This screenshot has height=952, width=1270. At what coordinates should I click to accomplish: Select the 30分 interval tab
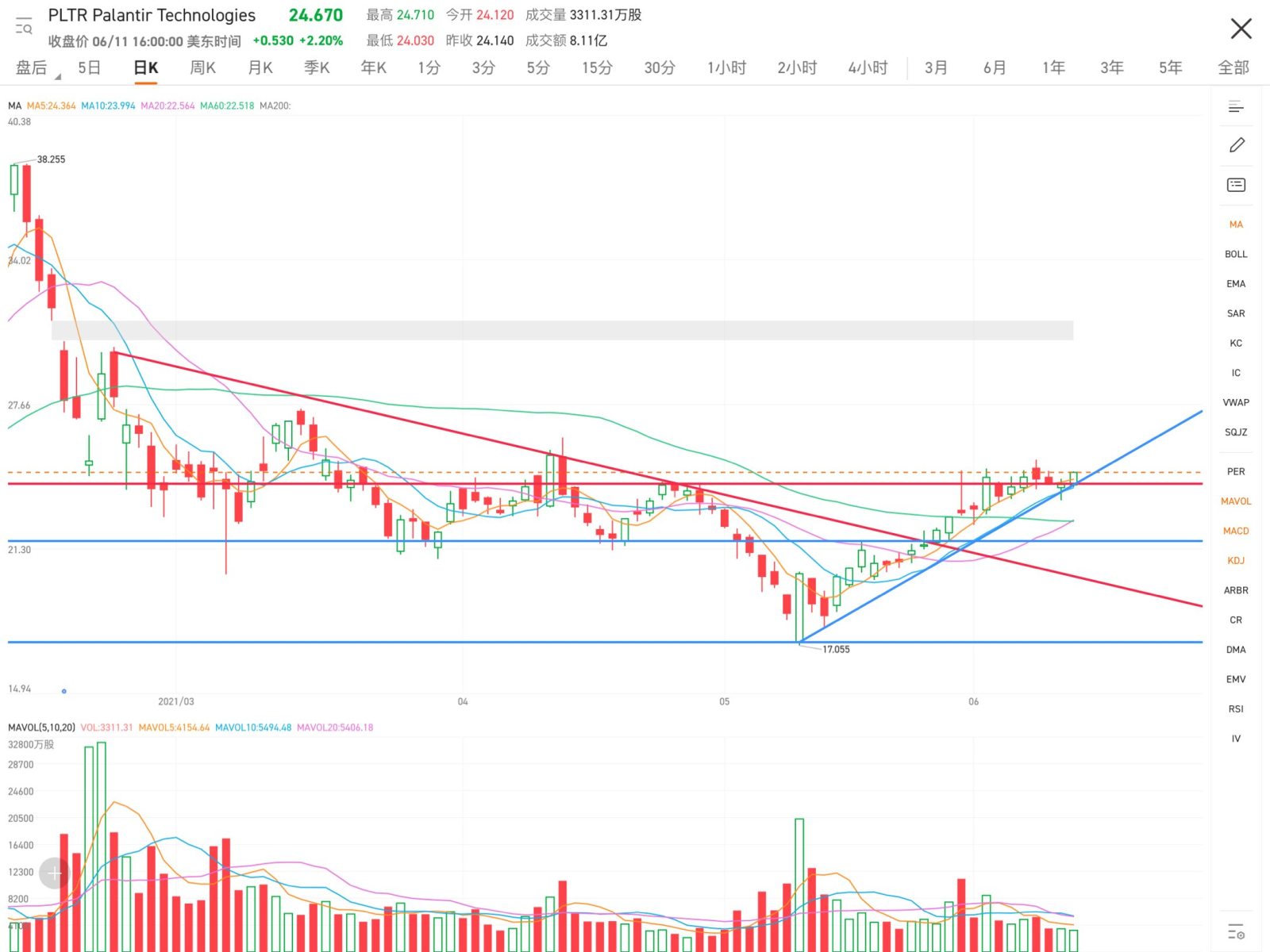click(x=660, y=68)
